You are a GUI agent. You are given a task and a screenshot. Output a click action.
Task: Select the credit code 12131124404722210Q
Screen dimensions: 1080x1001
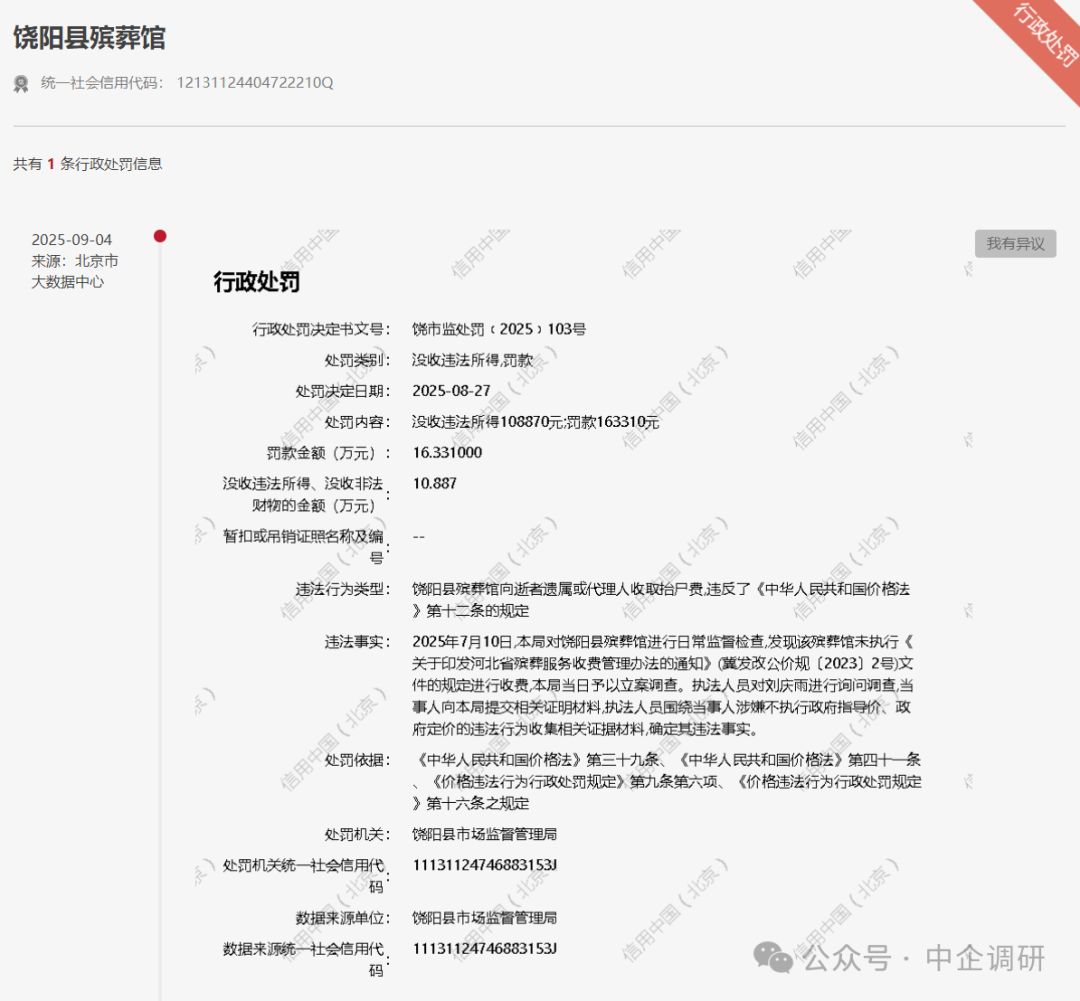pos(255,83)
